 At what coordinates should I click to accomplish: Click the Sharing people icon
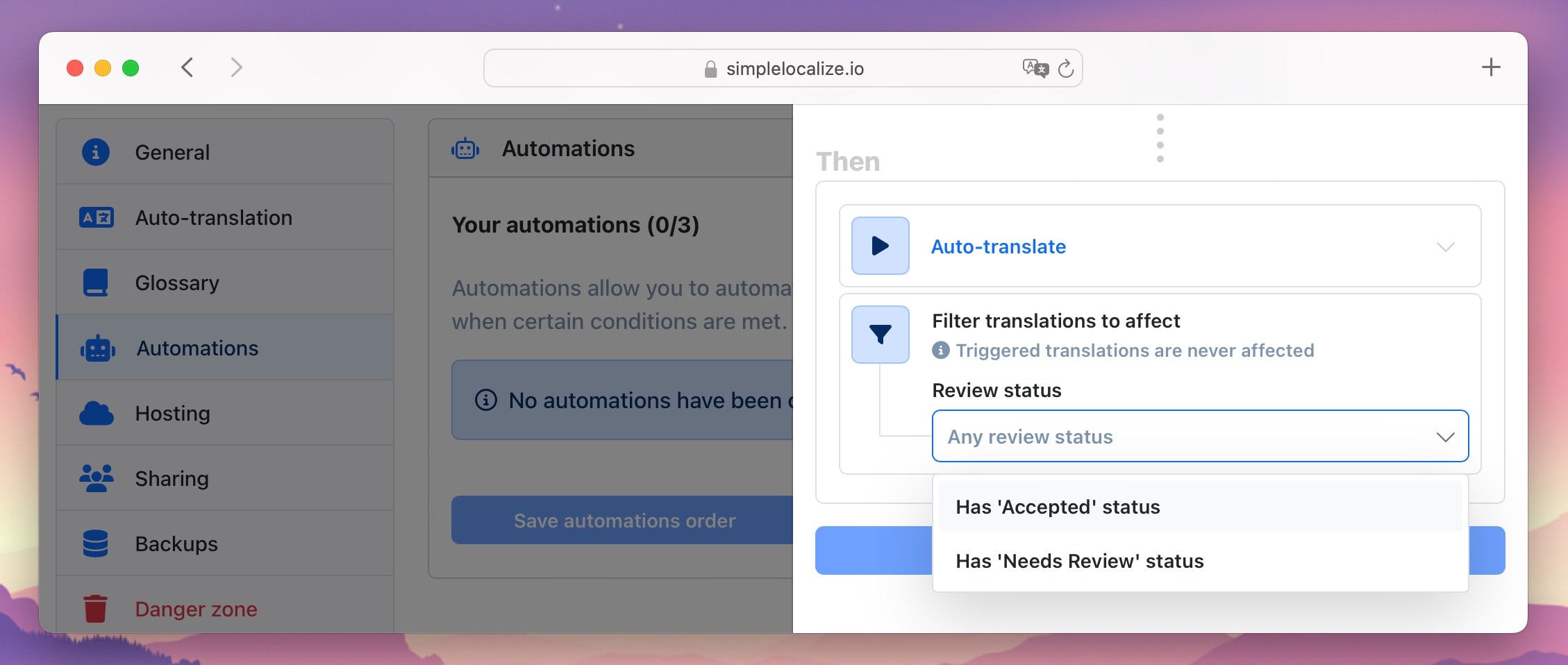coord(97,478)
